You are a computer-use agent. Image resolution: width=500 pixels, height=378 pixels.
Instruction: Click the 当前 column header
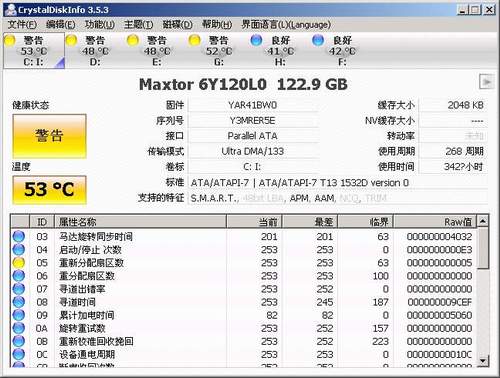point(255,222)
